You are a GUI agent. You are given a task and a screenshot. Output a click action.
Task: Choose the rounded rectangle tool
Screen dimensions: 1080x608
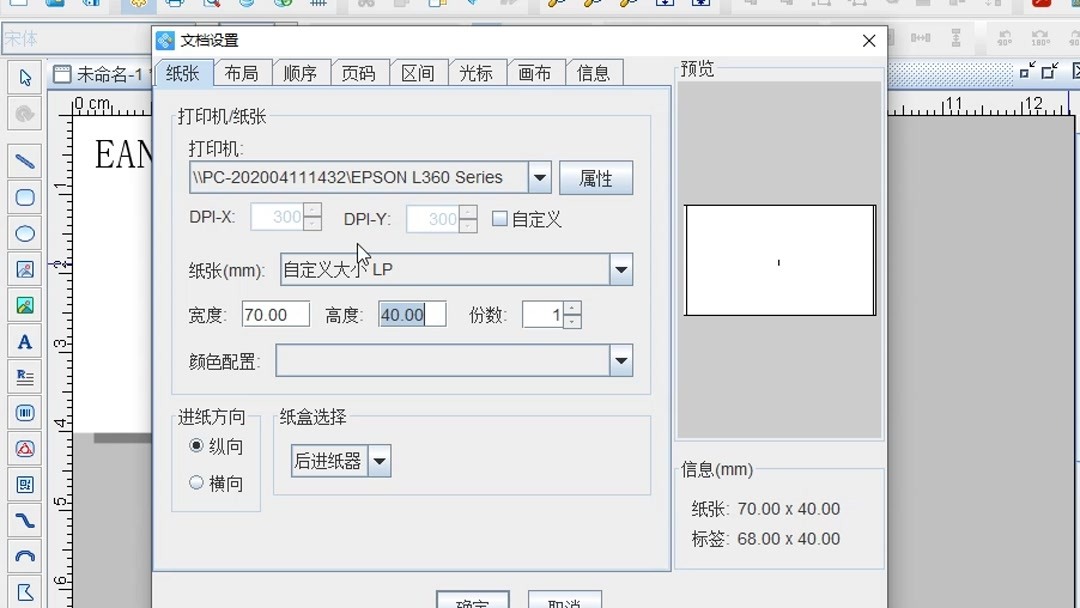[24, 197]
